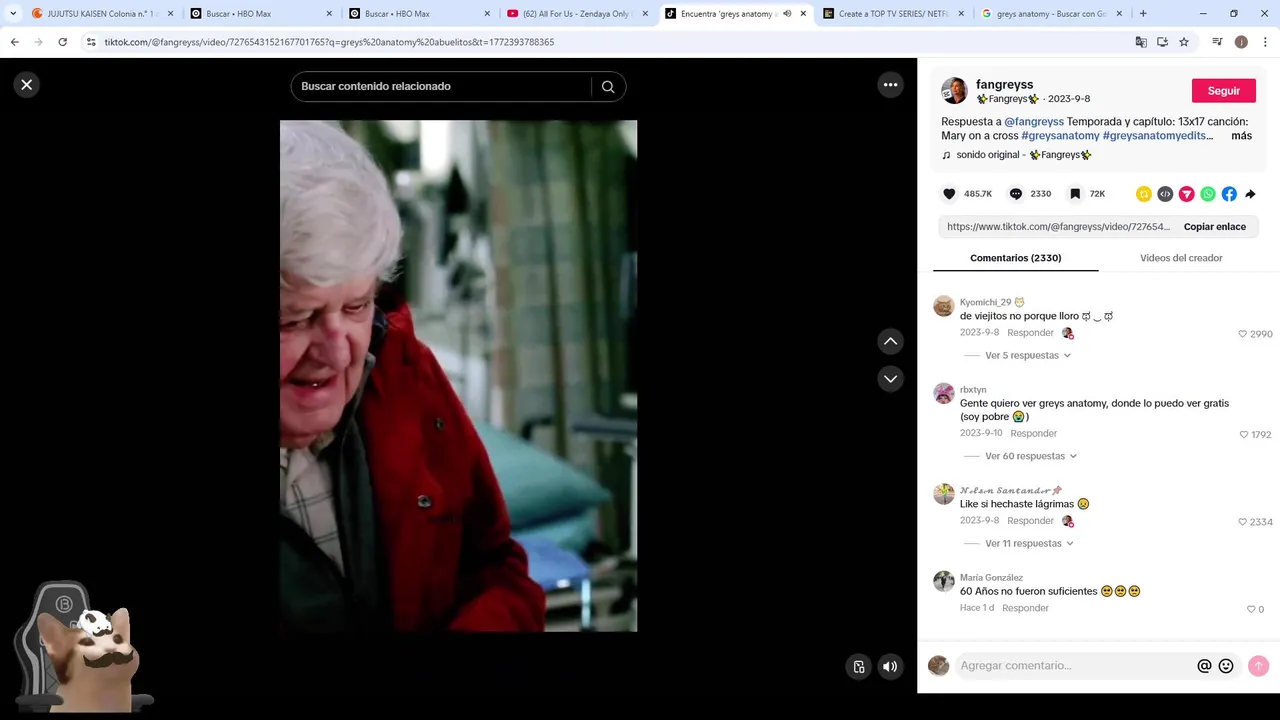Expand description with más
Screen dimensions: 1280x720
[1241, 136]
